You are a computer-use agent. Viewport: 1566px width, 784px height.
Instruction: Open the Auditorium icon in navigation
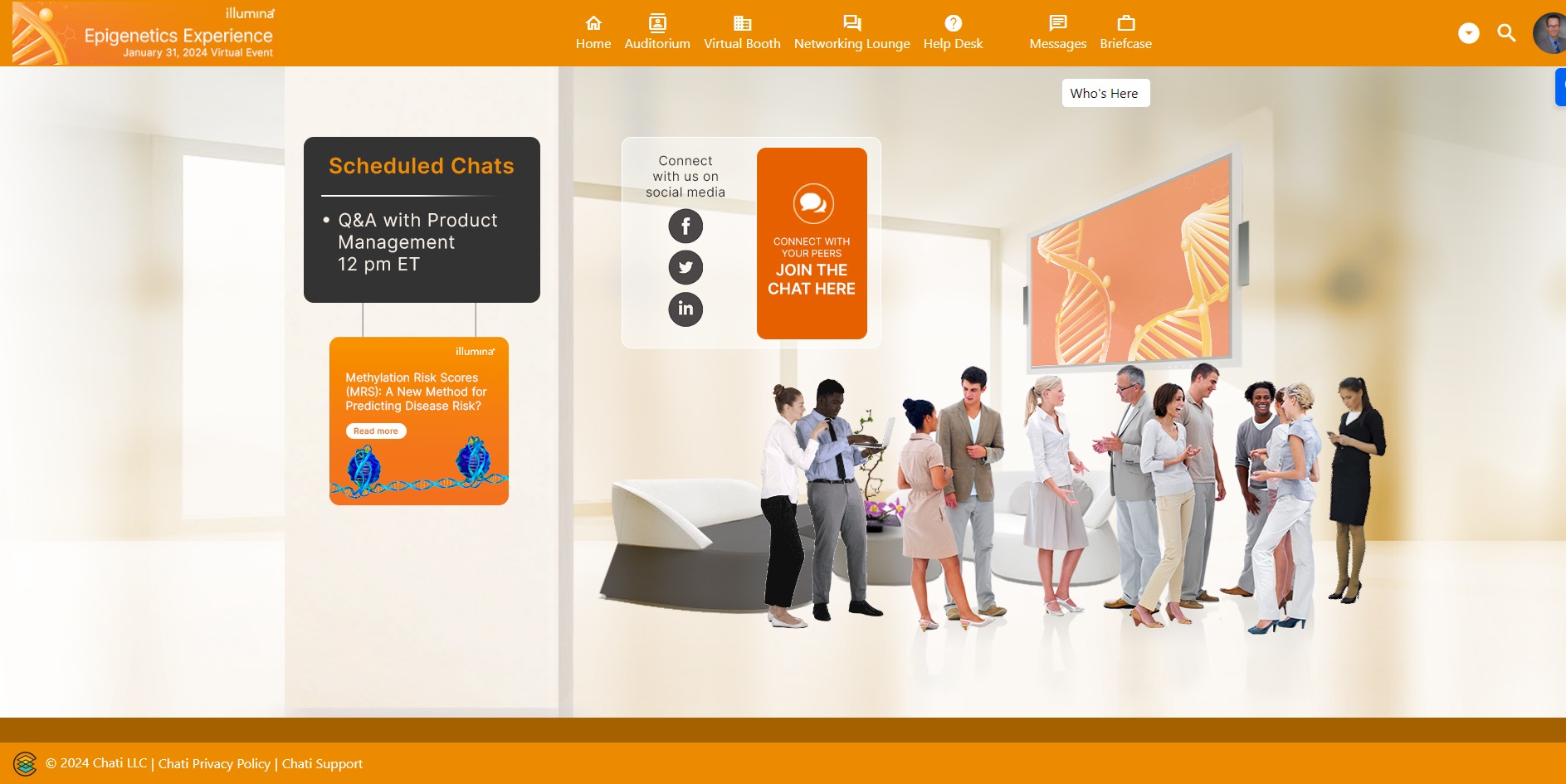click(x=657, y=23)
